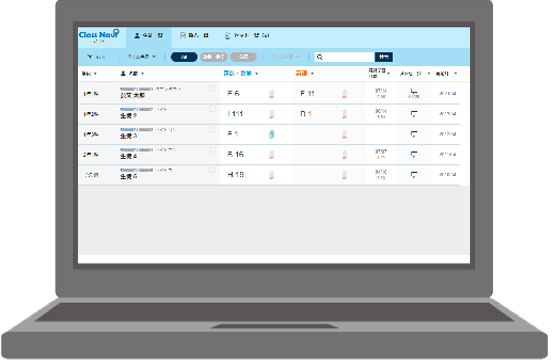The width and height of the screenshot is (552, 360).
Task: Switch to the first tab with the person icon
Action: click(149, 36)
